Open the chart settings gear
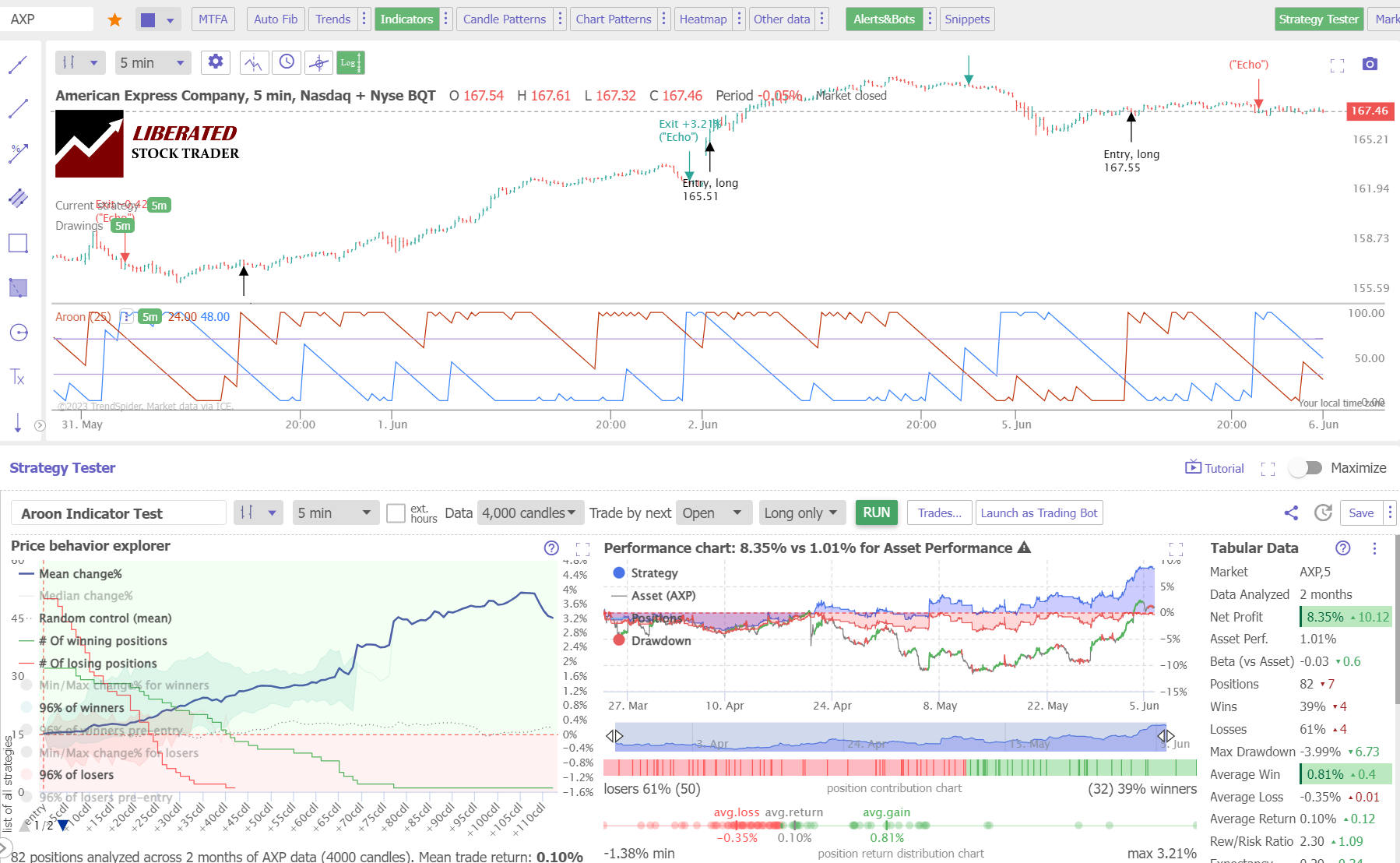Viewport: 1400px width, 863px height. tap(216, 62)
